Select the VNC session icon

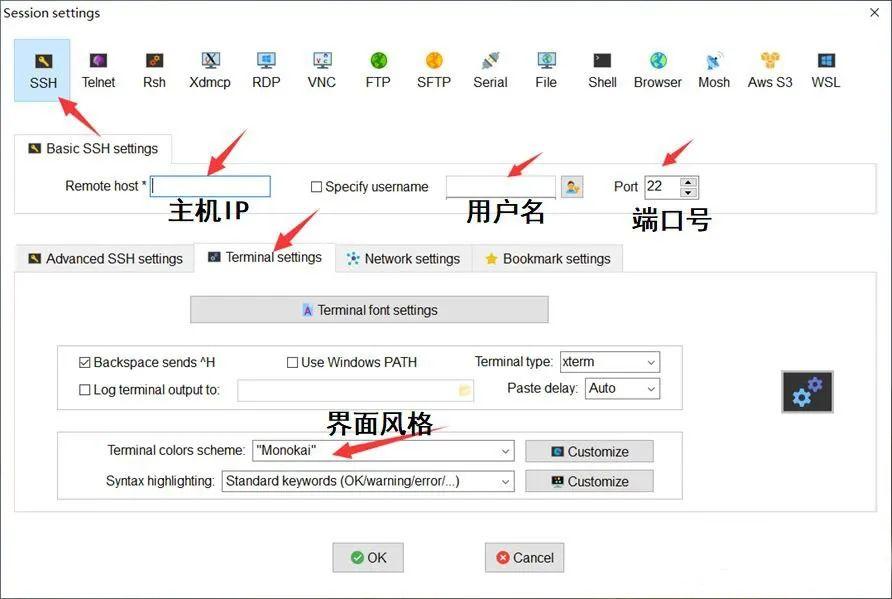(321, 67)
